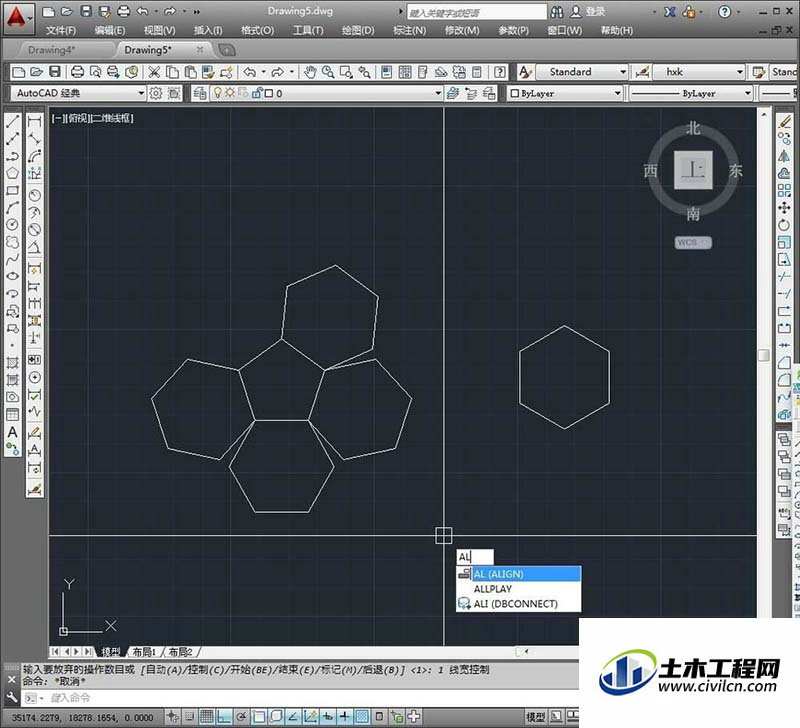Toggle Ortho mode in status bar
Image resolution: width=800 pixels, height=728 pixels.
tap(224, 717)
